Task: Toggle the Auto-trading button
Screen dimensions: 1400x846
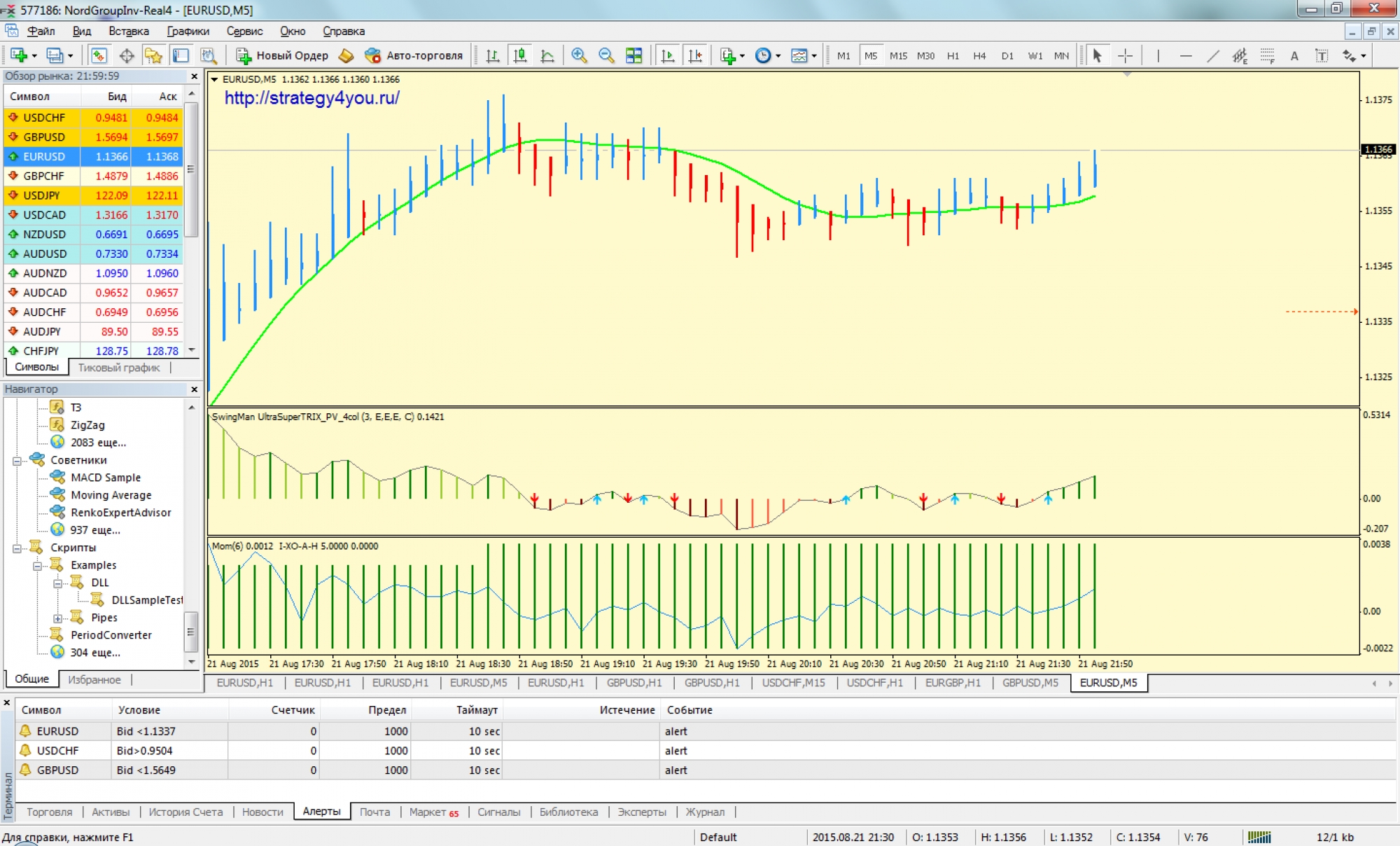Action: pos(414,55)
